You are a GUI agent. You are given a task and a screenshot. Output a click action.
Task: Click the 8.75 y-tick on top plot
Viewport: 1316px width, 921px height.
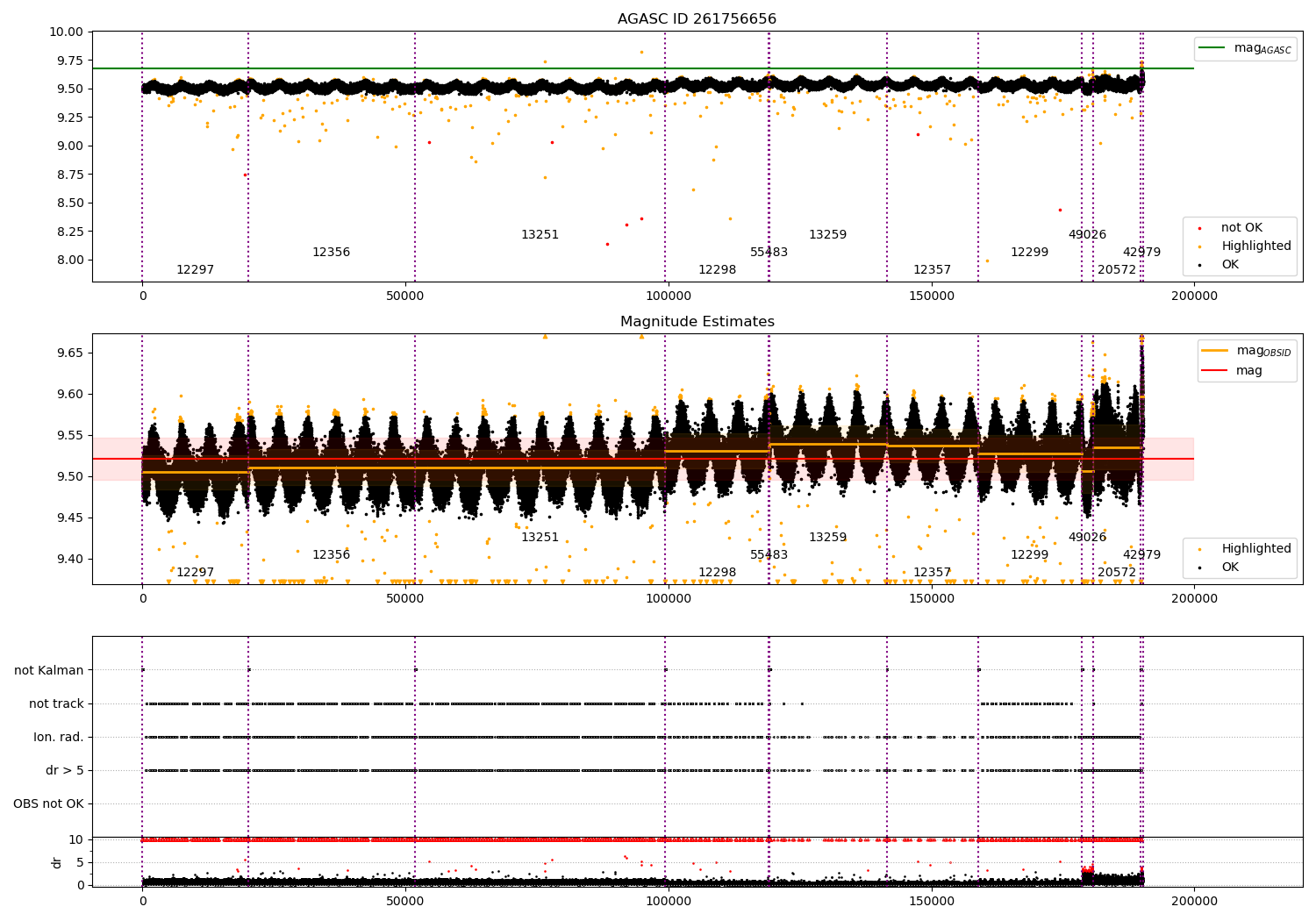point(69,175)
